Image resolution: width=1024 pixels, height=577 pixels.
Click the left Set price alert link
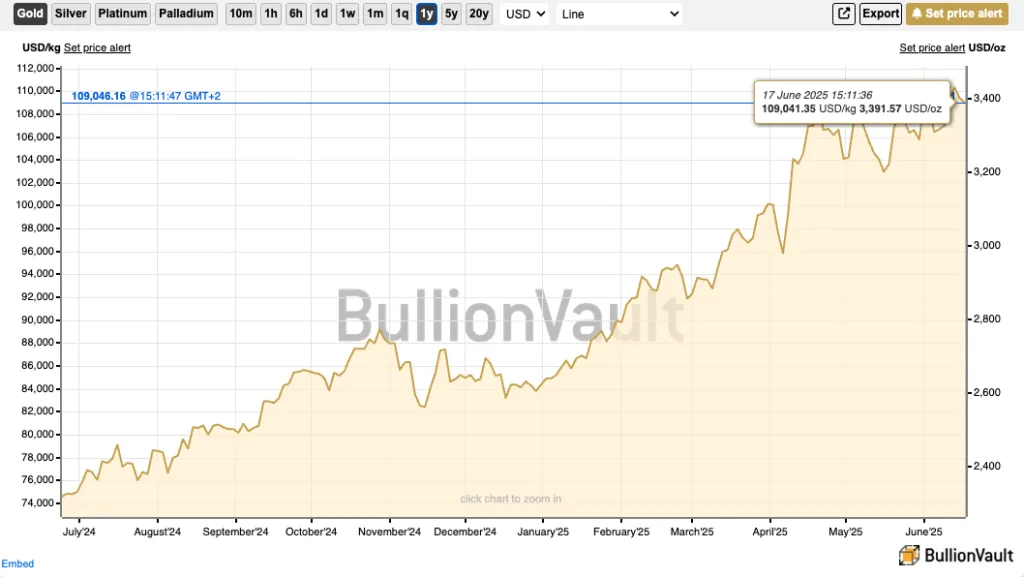[97, 48]
